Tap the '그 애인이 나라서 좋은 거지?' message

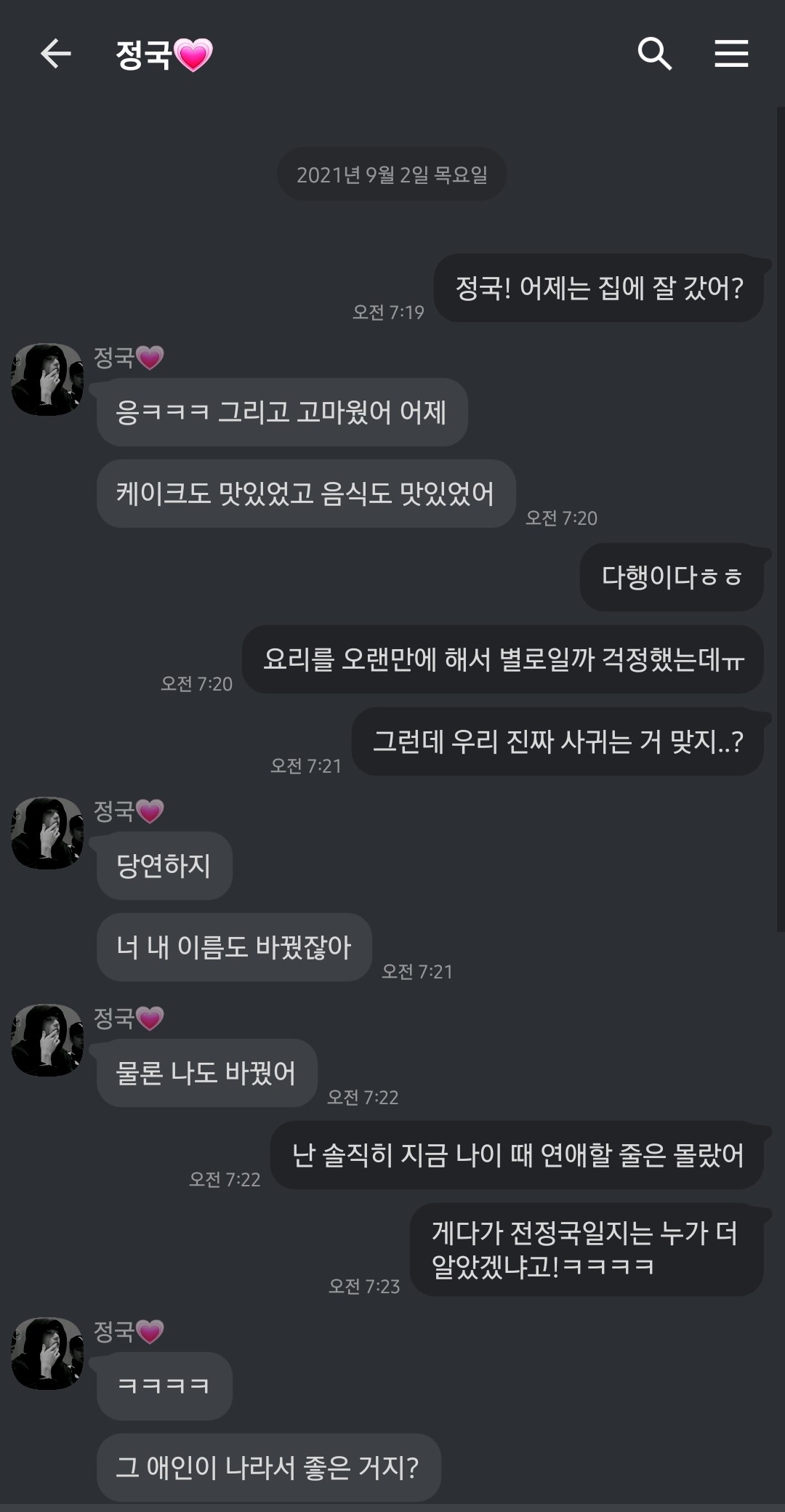click(x=268, y=1467)
